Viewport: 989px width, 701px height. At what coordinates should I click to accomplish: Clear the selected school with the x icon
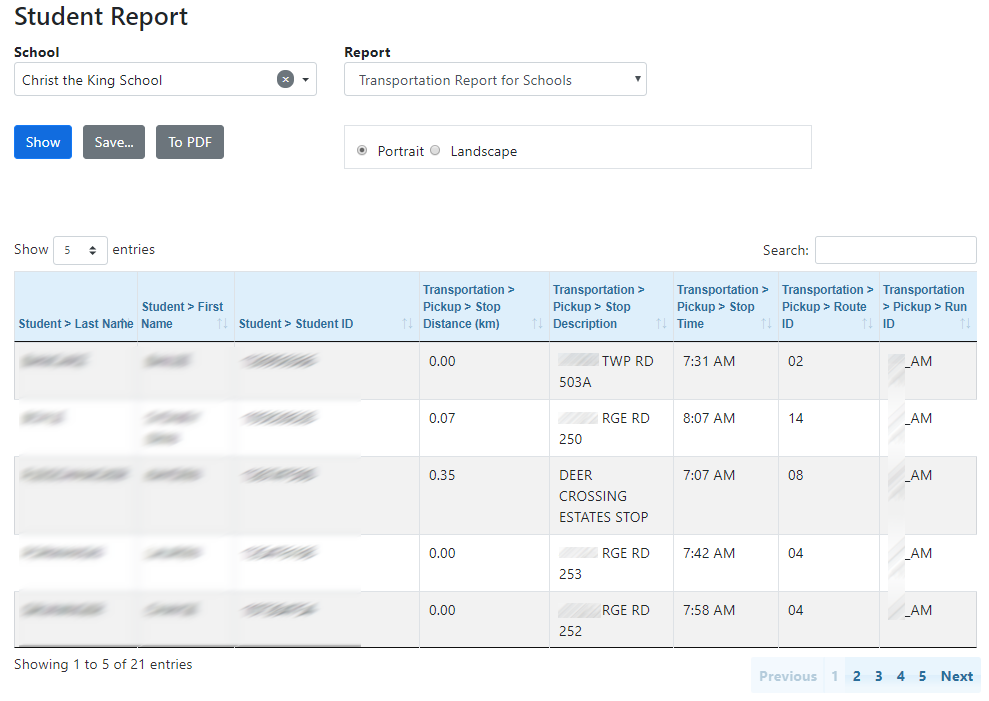[x=286, y=79]
